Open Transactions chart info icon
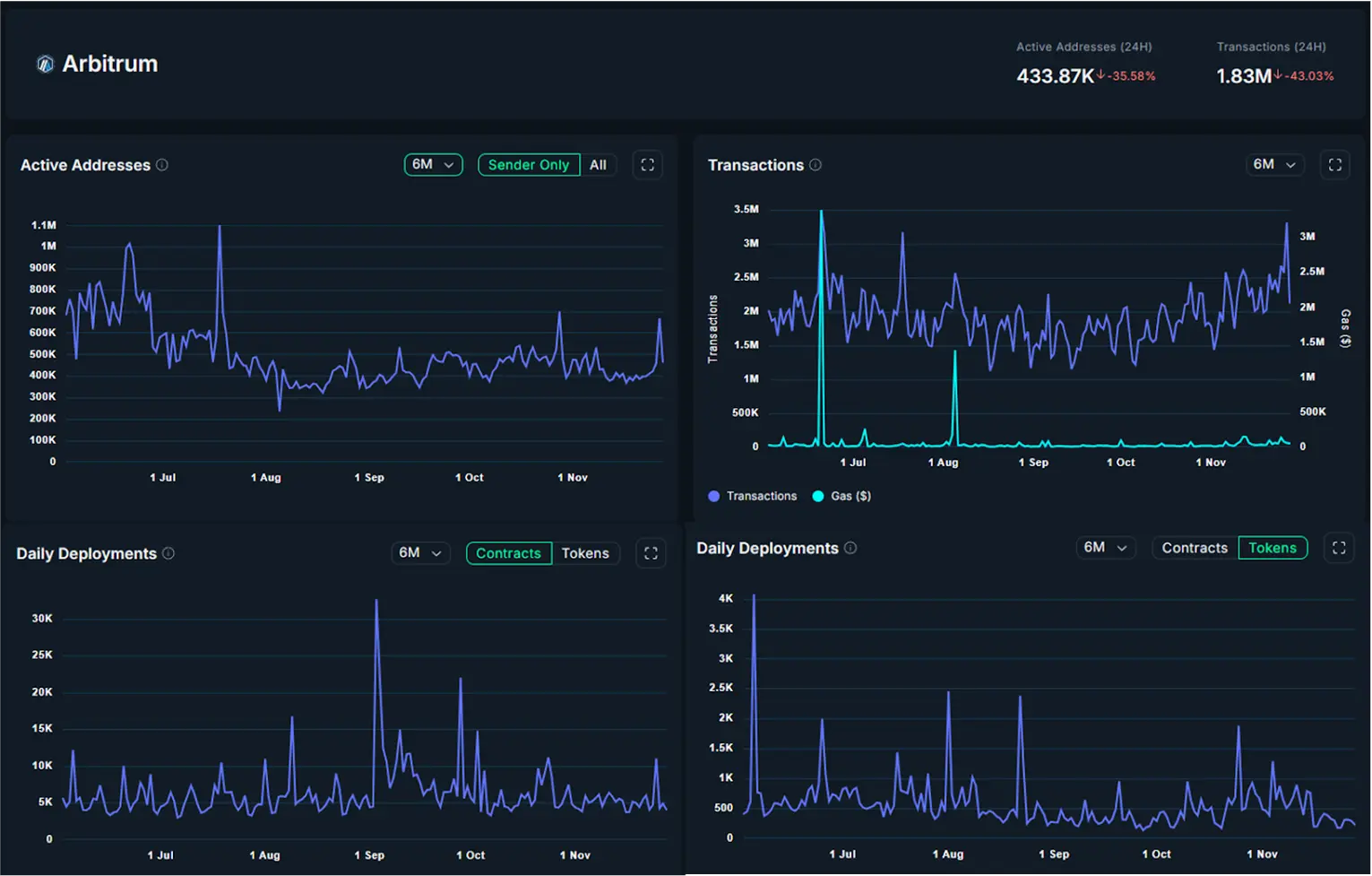The height and width of the screenshot is (876, 1372). click(x=815, y=165)
